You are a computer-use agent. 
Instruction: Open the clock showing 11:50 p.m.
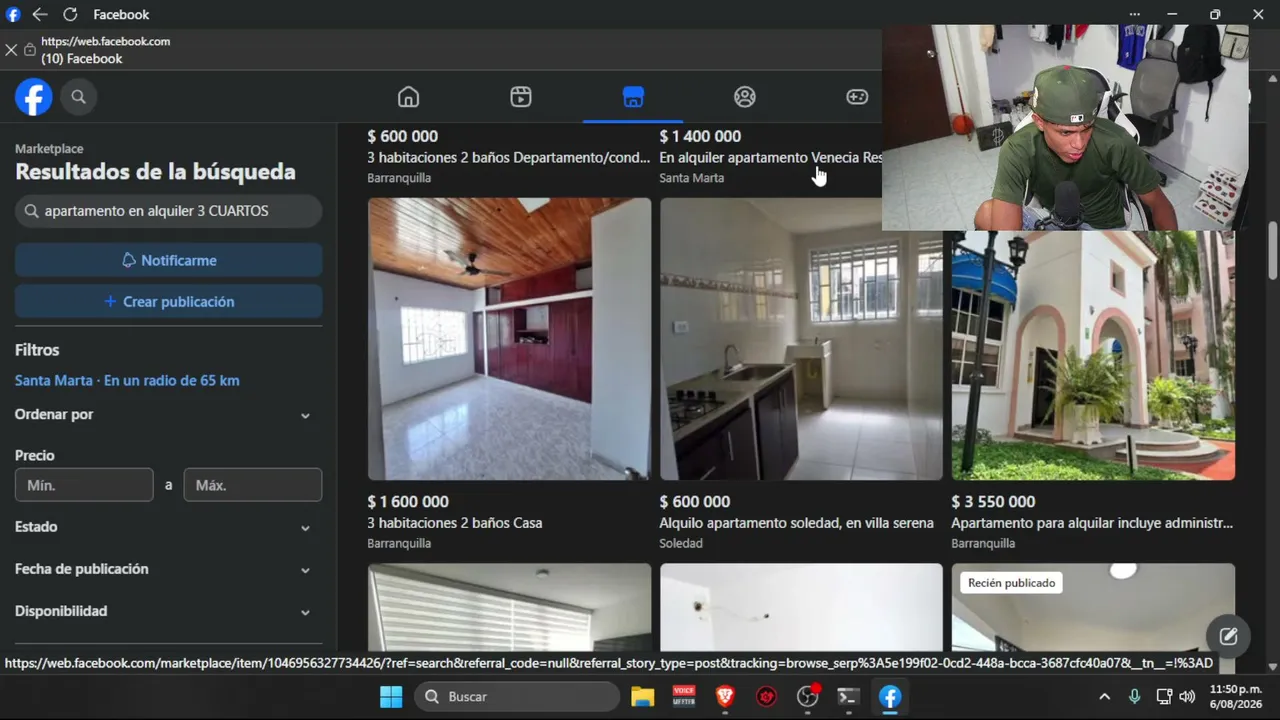point(1236,697)
